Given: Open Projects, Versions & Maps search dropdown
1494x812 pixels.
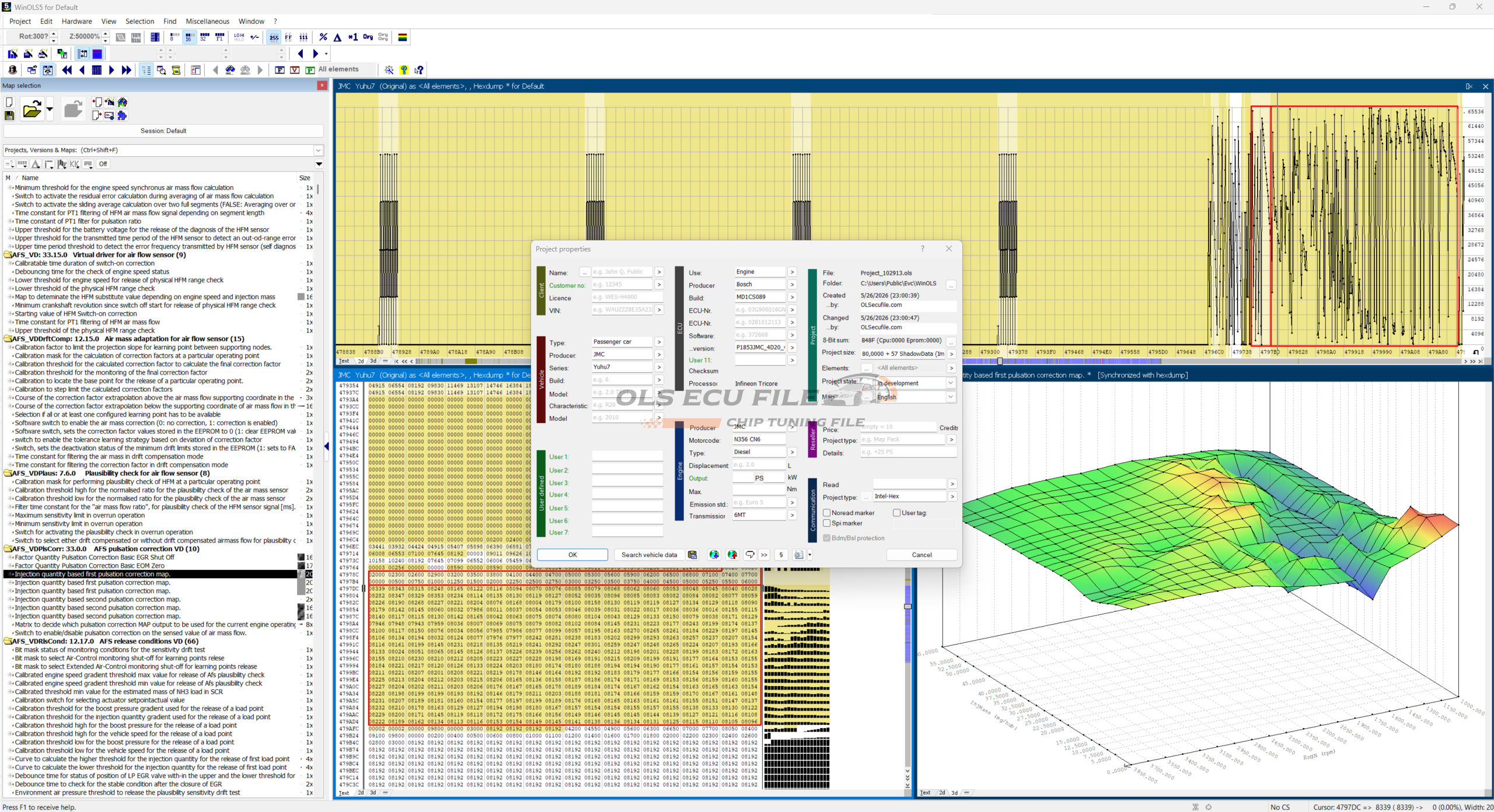Looking at the screenshot, I should point(319,150).
